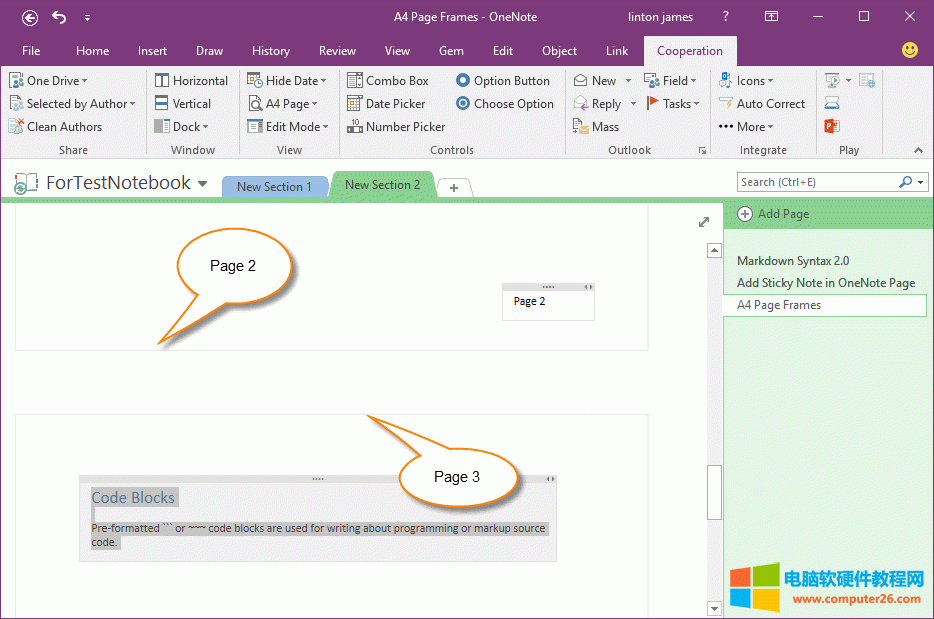Click the Clean Authors icon
Viewport: 934px width, 619px height.
[17, 127]
